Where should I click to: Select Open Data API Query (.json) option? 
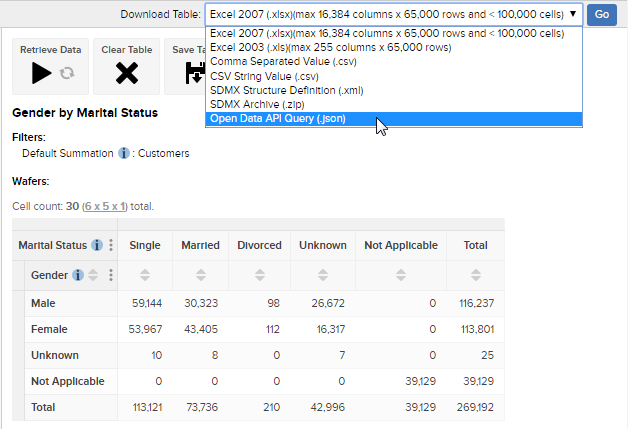pyautogui.click(x=278, y=118)
